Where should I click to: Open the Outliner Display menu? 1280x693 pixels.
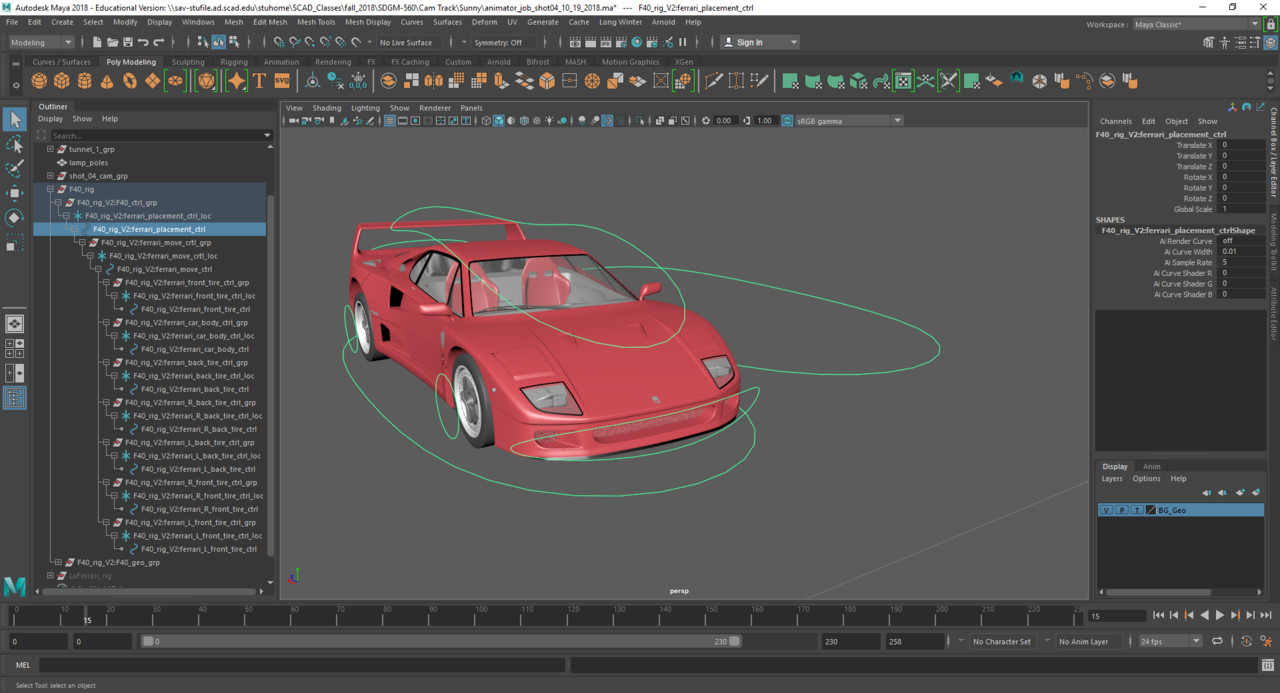tap(50, 119)
